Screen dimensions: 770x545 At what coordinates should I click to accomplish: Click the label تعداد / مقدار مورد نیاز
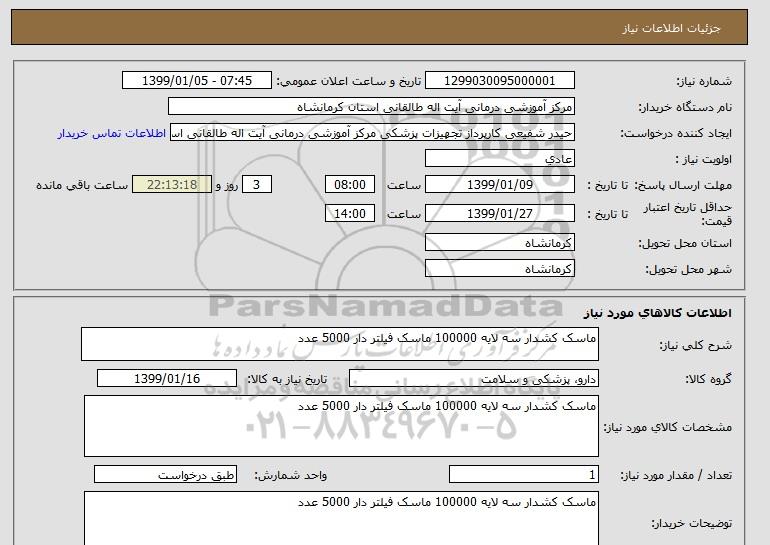(676, 475)
